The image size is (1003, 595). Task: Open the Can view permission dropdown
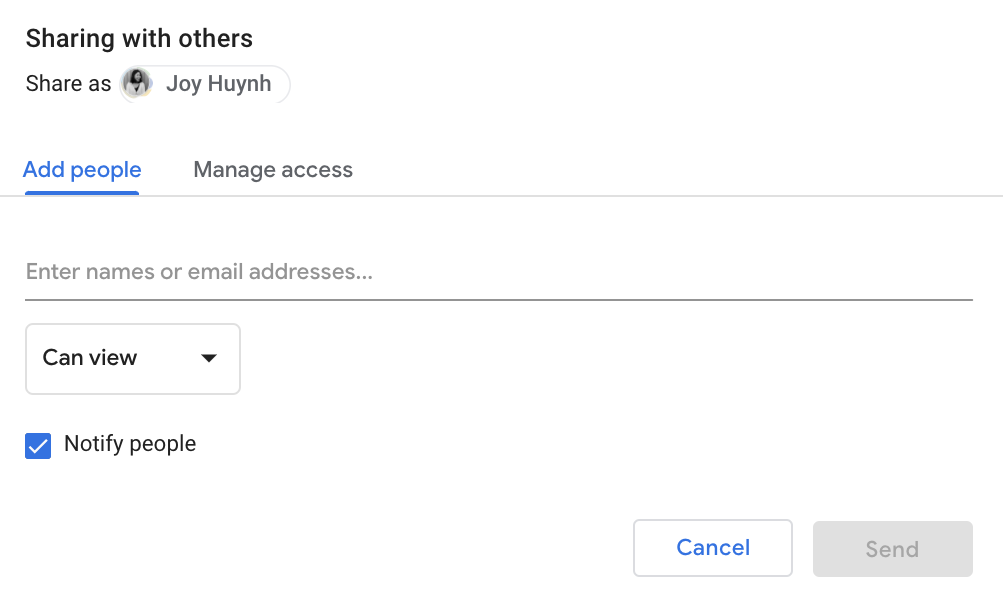(133, 359)
